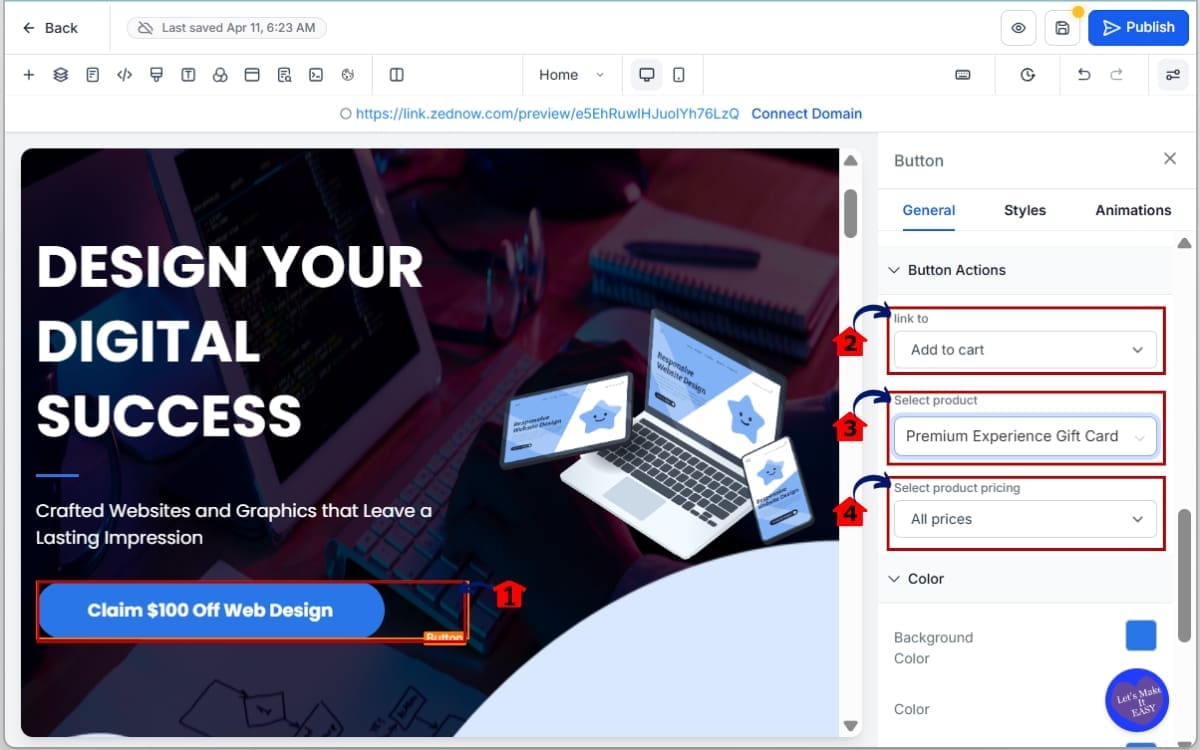Select the DESIGN YOUR DIGITAL SUCCESS headline

point(230,341)
